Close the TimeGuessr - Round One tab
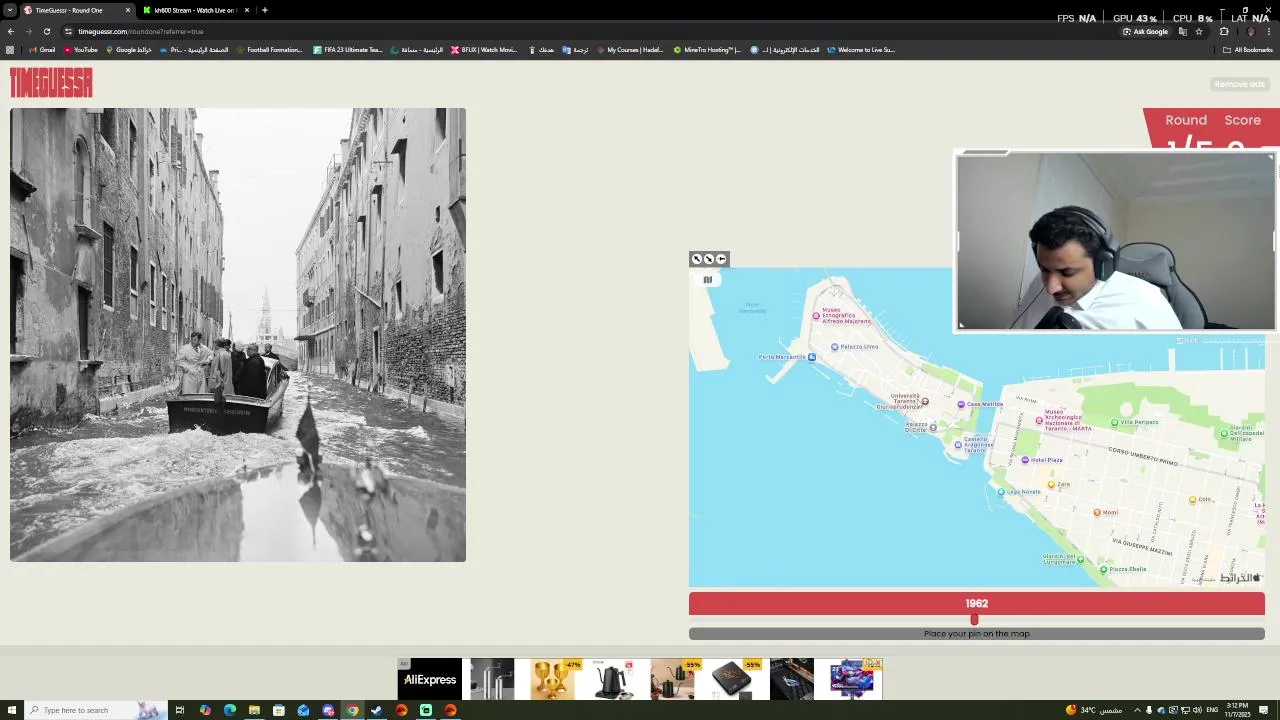 click(x=128, y=10)
